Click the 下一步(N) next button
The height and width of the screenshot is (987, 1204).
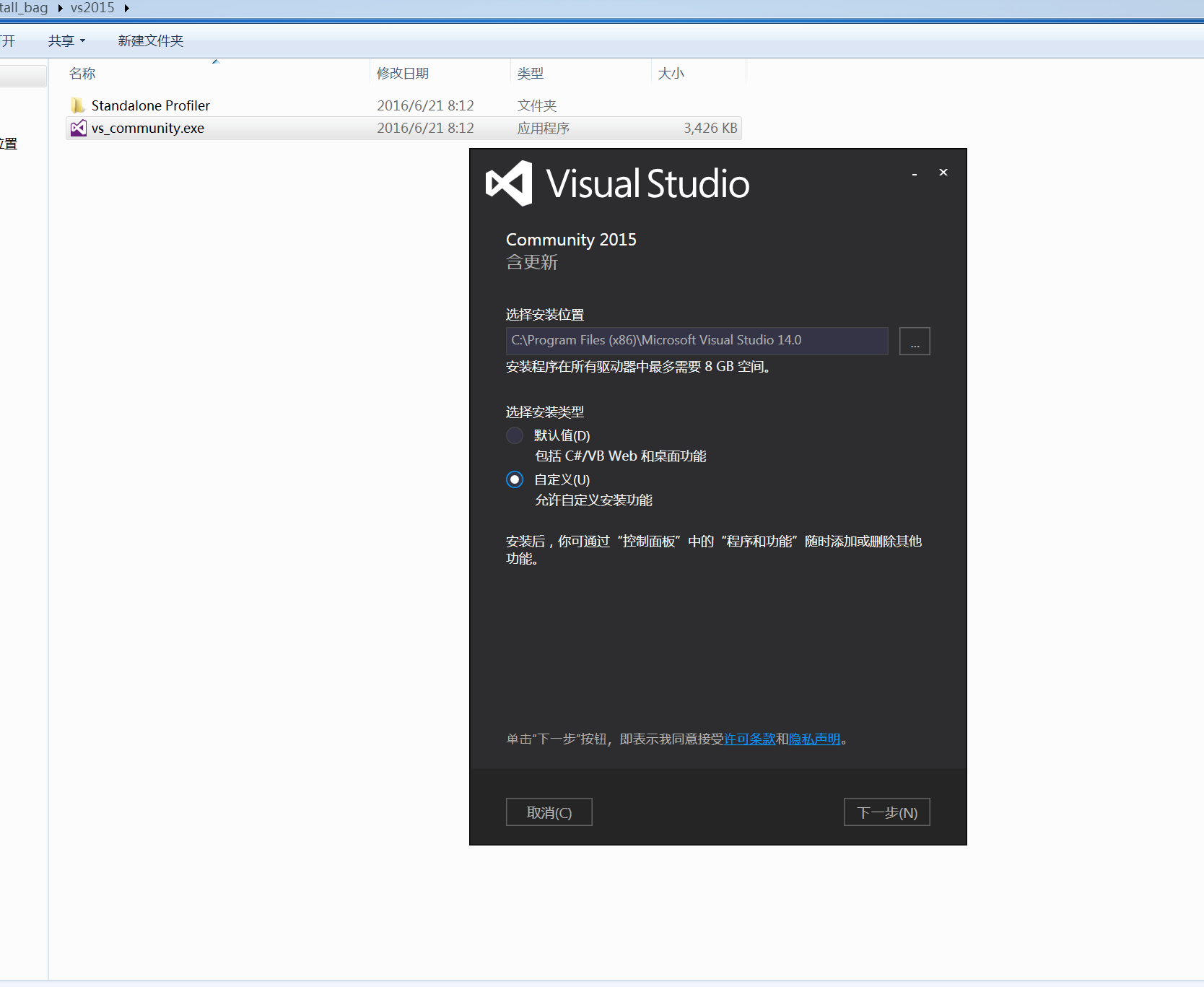[x=887, y=812]
